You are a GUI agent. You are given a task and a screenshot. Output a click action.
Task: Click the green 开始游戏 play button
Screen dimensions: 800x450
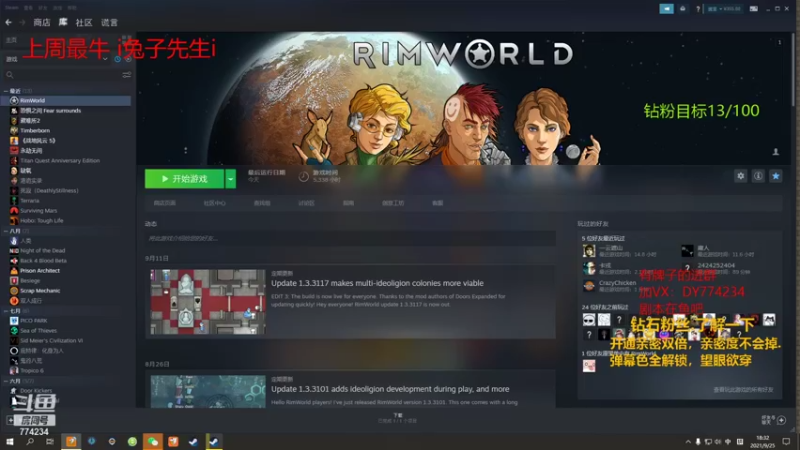coord(184,179)
